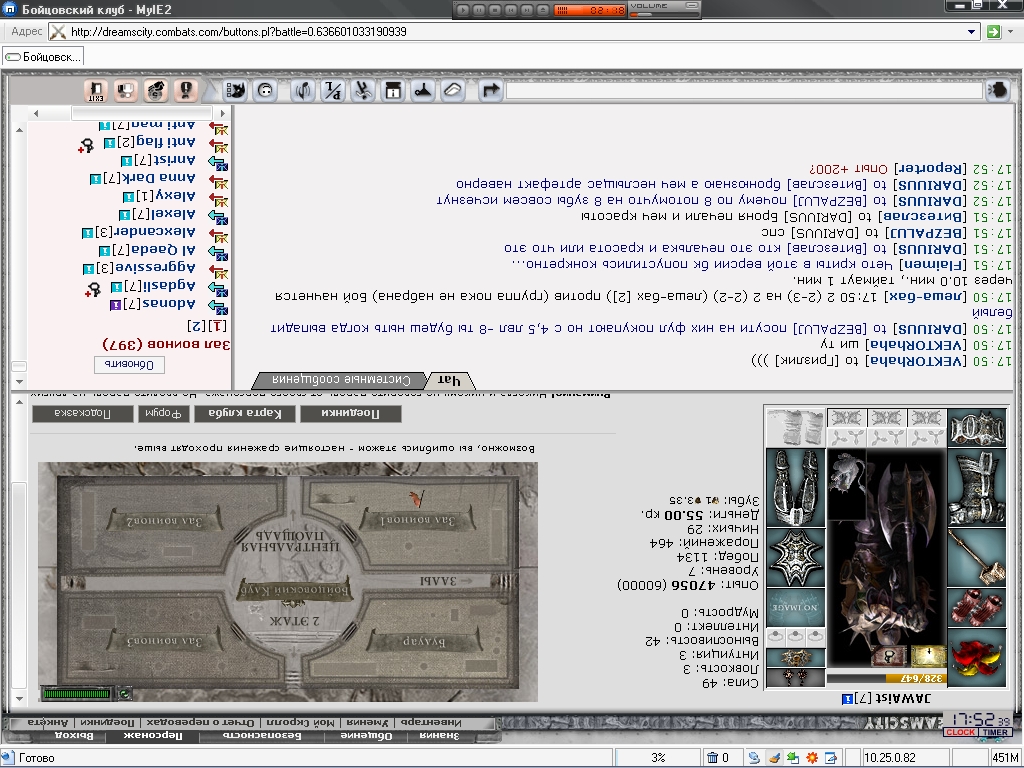Viewport: 1024px width, 768px height.
Task: Switch to the Системные сообщения tab
Action: tap(341, 380)
